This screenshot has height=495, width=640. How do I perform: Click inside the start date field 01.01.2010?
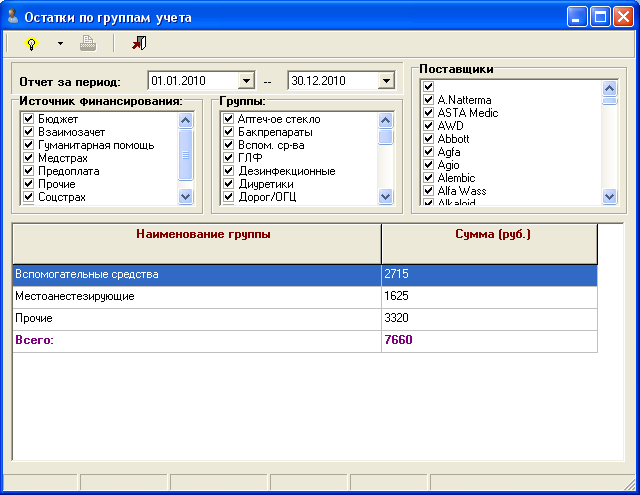(192, 81)
